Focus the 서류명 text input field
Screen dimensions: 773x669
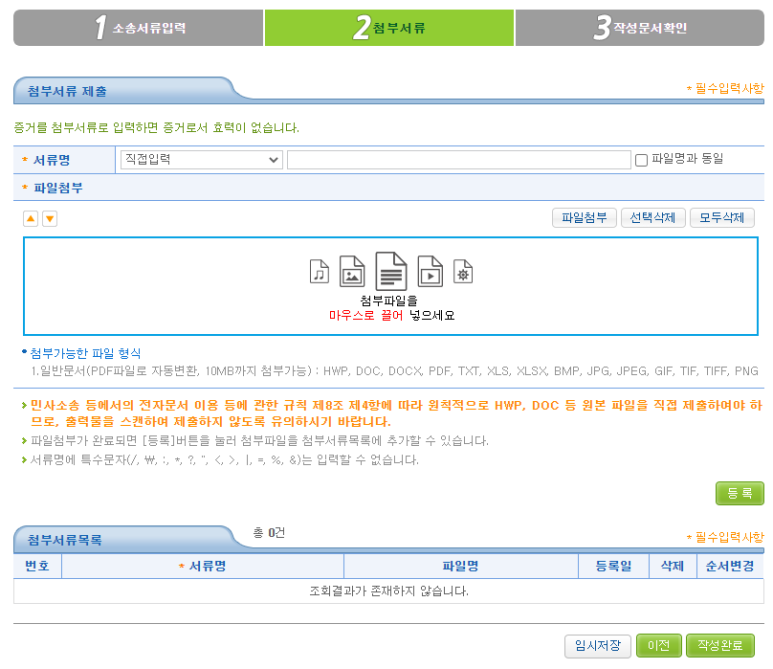459,160
